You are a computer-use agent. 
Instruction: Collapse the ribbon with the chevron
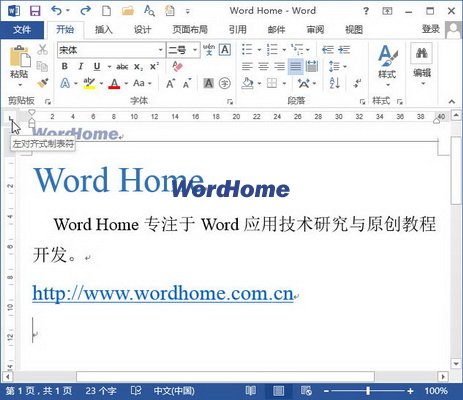[451, 102]
